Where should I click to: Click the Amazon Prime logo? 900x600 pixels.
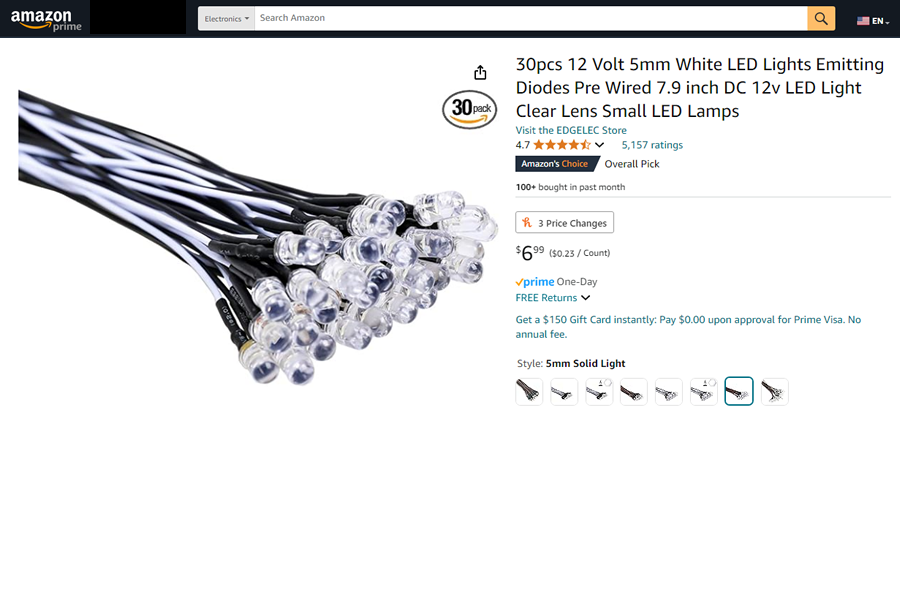pyautogui.click(x=46, y=20)
